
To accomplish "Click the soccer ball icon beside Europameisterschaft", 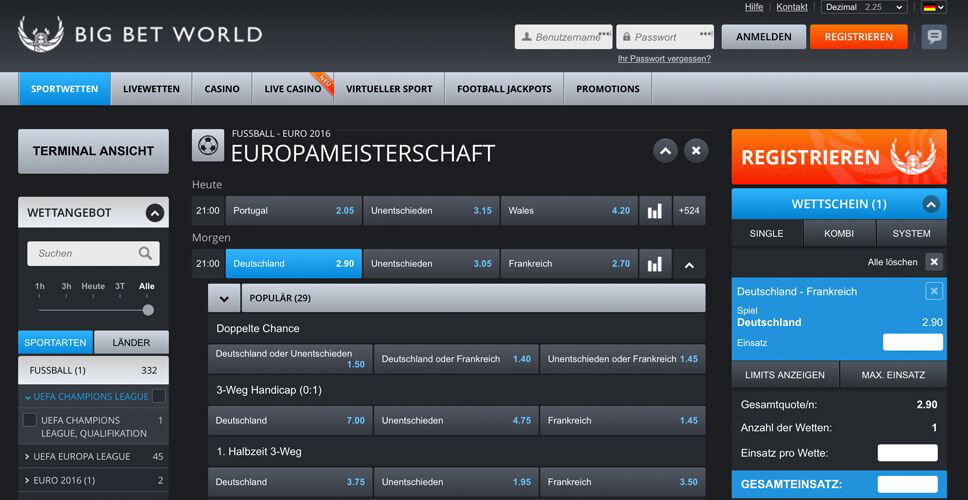I will click(x=208, y=145).
